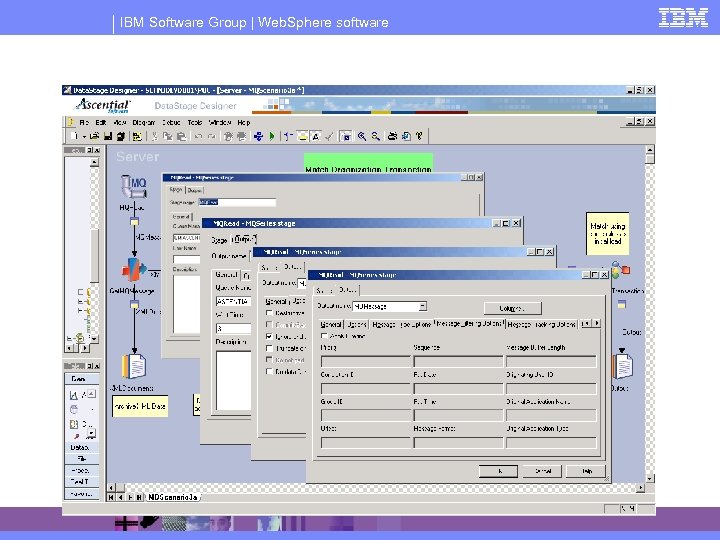The width and height of the screenshot is (720, 540).
Task: Open the Debug menu
Action: 171,123
